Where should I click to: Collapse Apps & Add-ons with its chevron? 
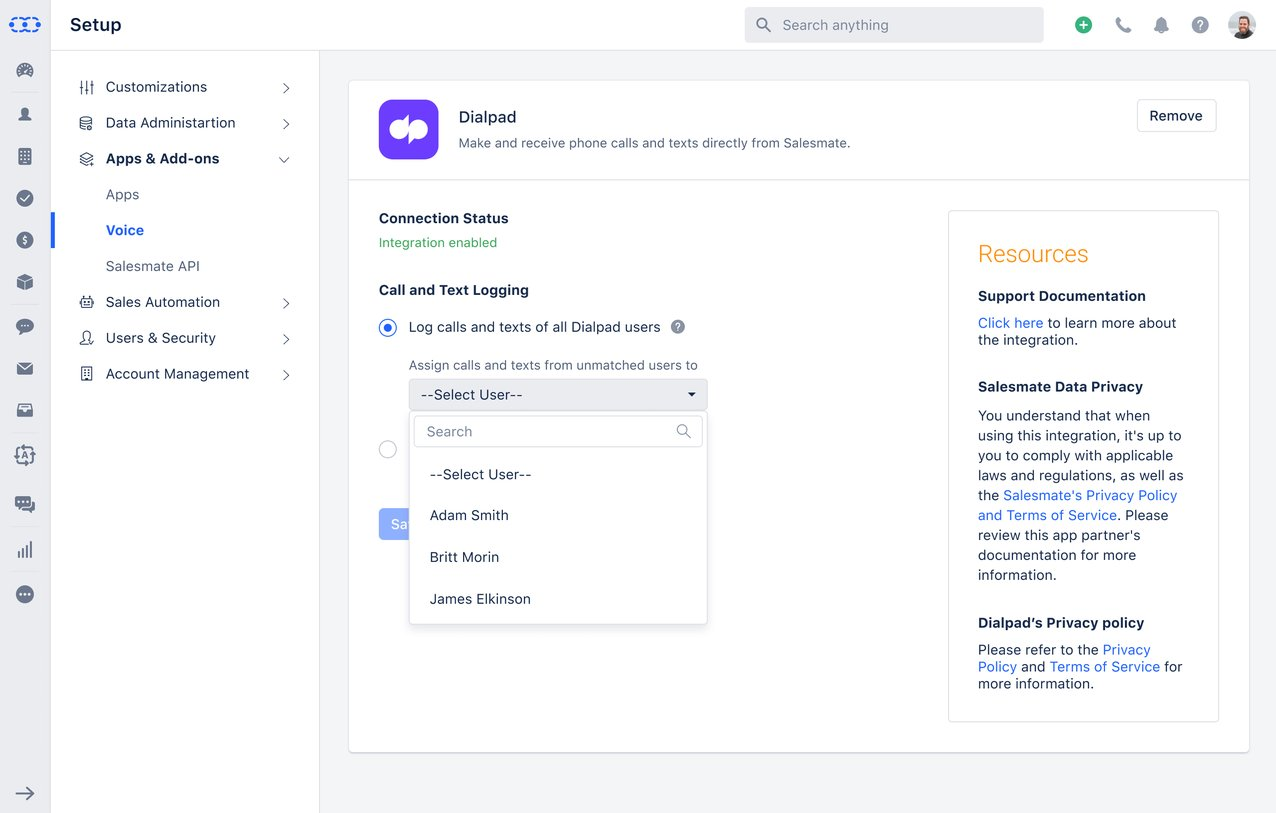pos(284,160)
